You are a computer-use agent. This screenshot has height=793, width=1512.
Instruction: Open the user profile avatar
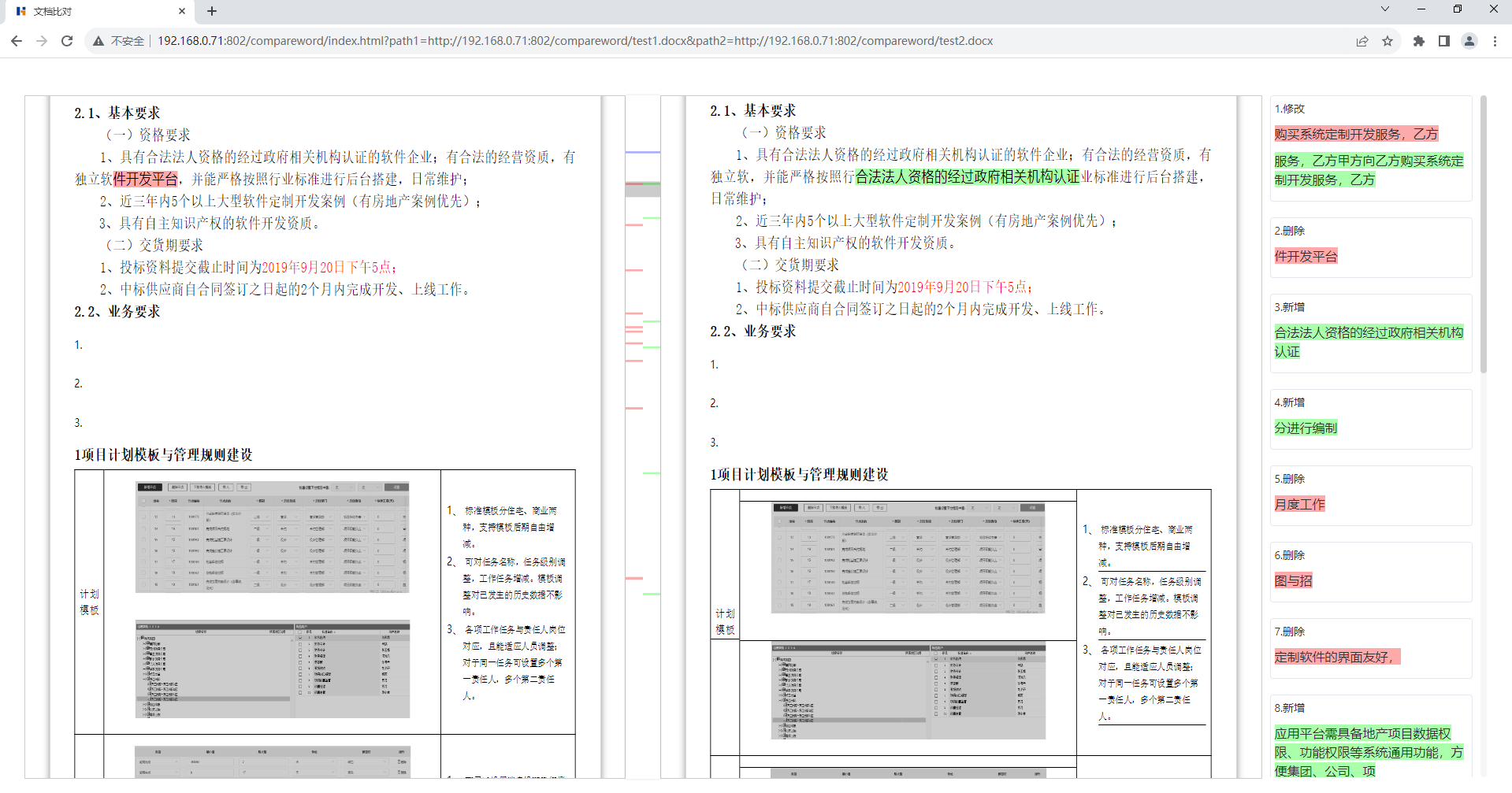click(x=1469, y=41)
